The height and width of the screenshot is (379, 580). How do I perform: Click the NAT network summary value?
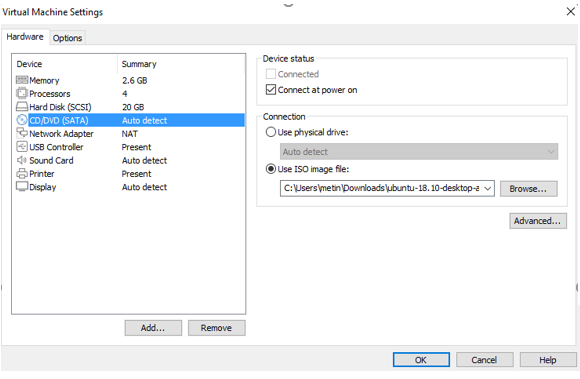click(129, 133)
